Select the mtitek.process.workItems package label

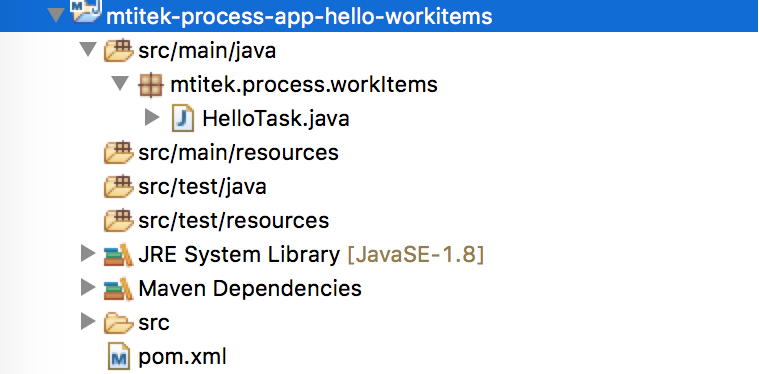coord(304,84)
